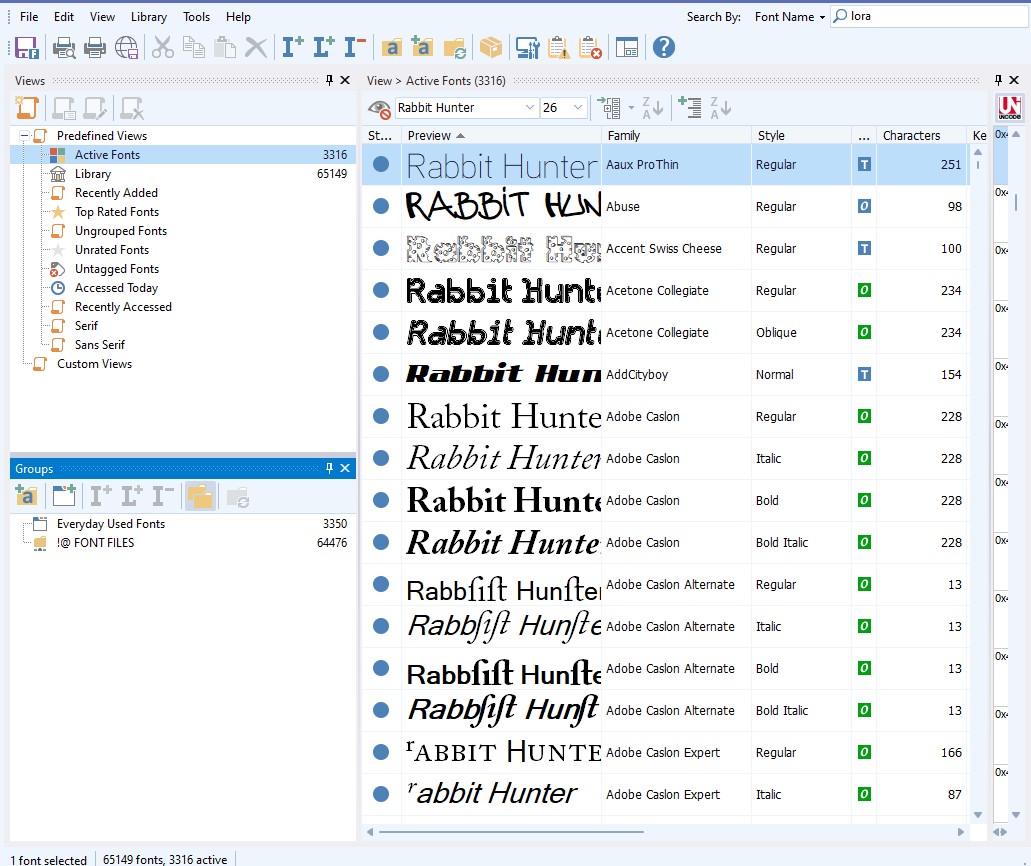Open the View menu
The height and width of the screenshot is (866, 1031).
point(102,16)
